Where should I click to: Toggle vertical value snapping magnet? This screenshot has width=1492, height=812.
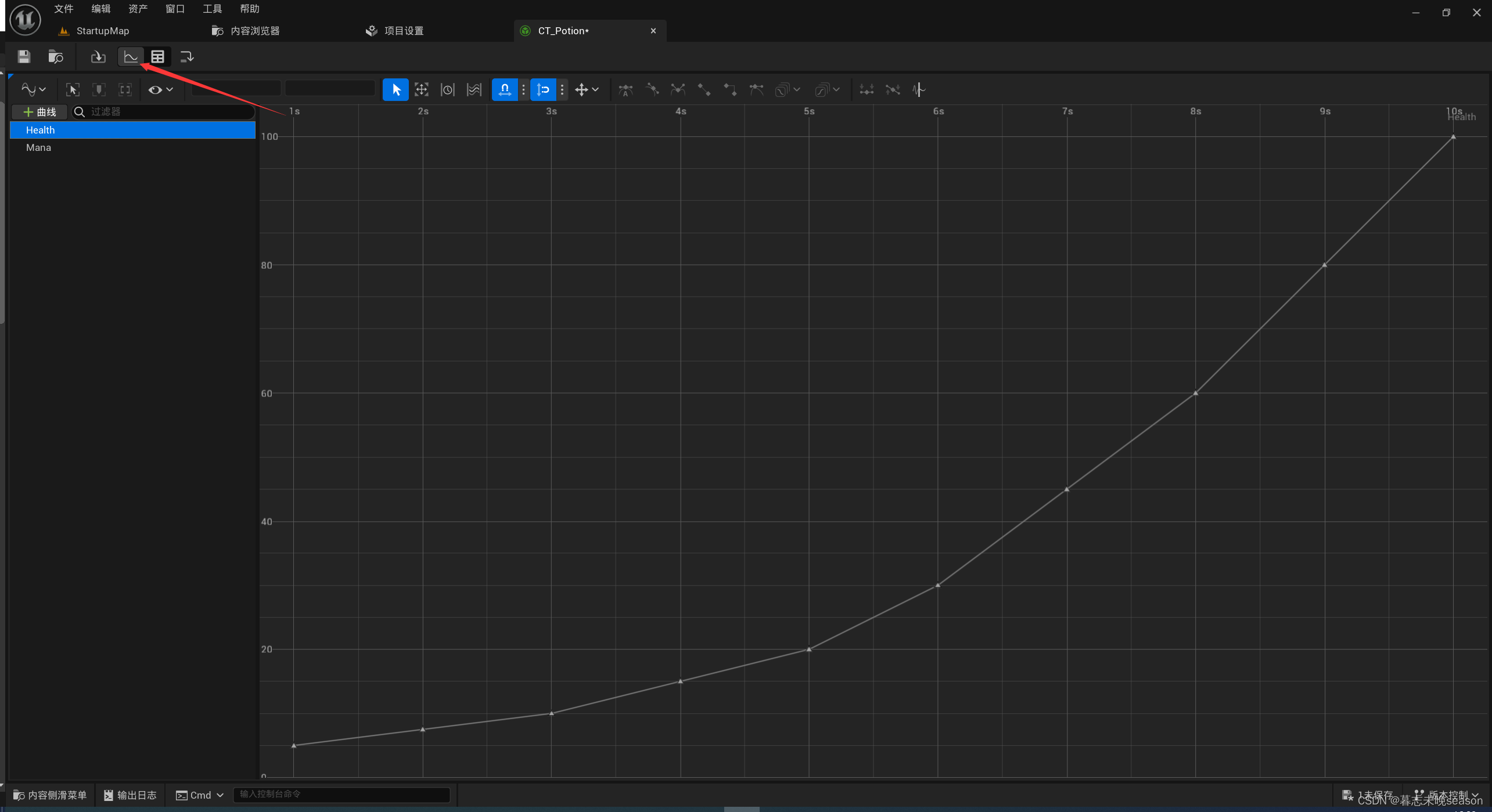(x=543, y=89)
